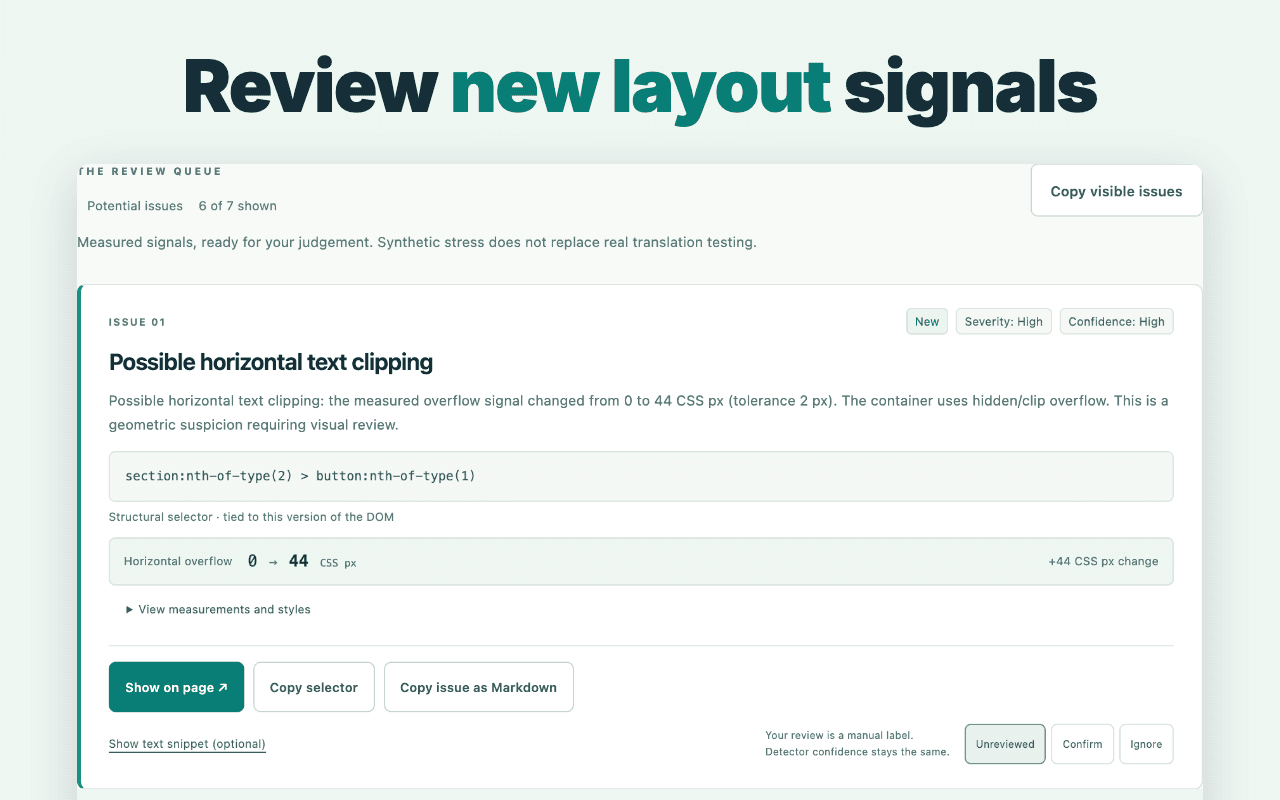Set the review label to Ignore

click(1146, 744)
